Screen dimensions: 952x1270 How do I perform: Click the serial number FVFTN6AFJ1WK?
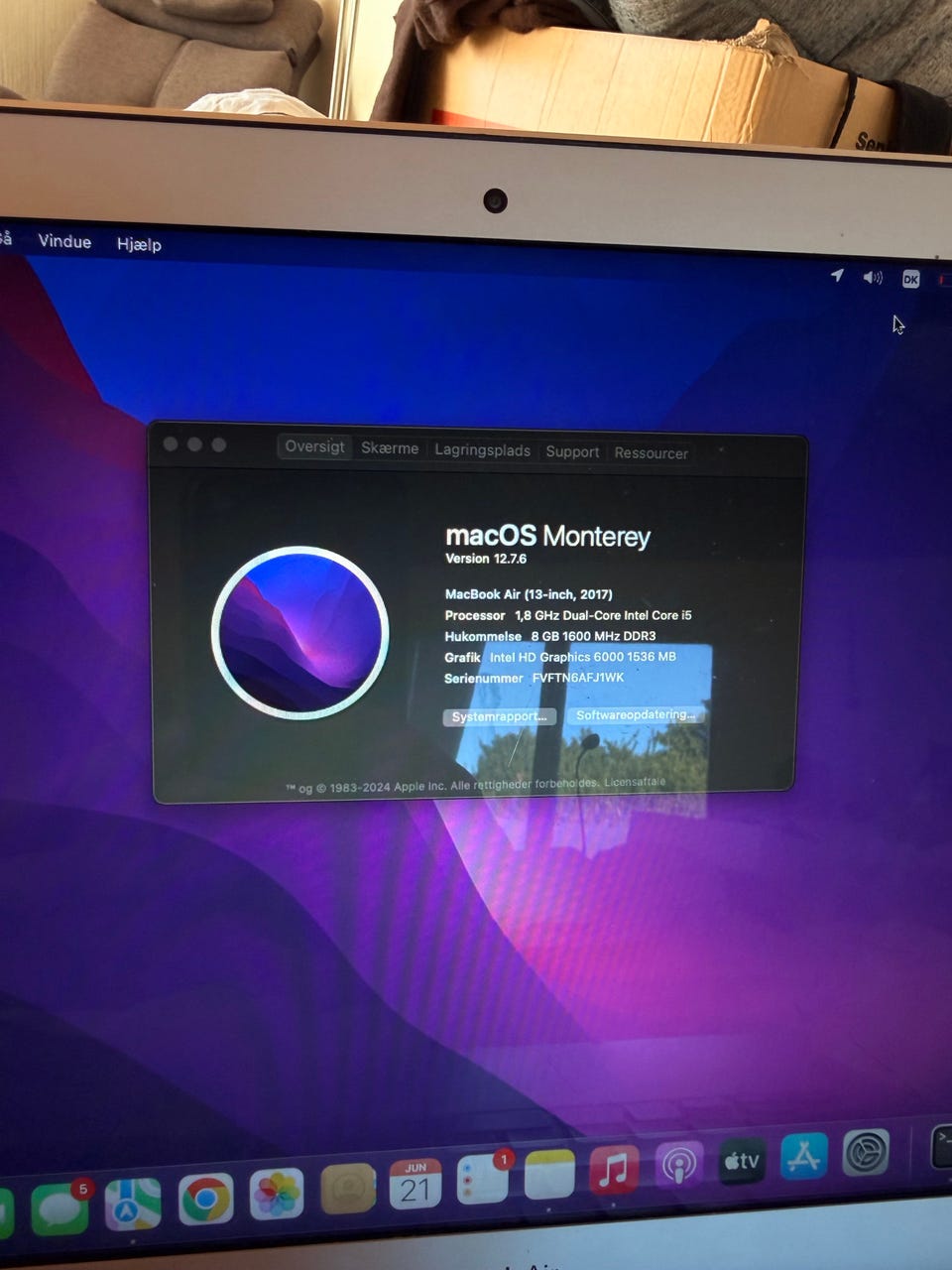coord(578,678)
